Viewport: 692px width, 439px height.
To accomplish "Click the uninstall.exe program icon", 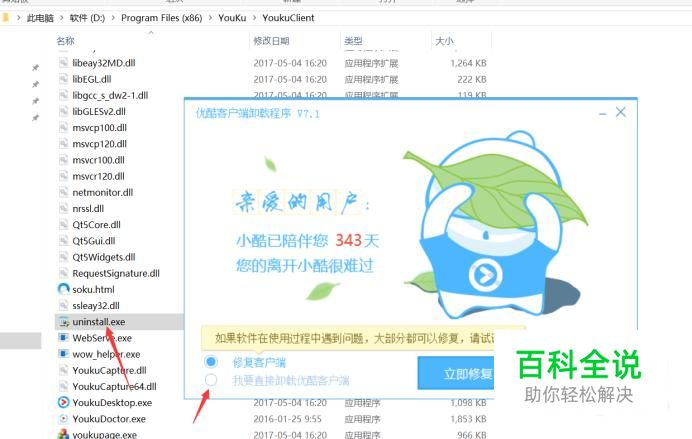I will [64, 322].
